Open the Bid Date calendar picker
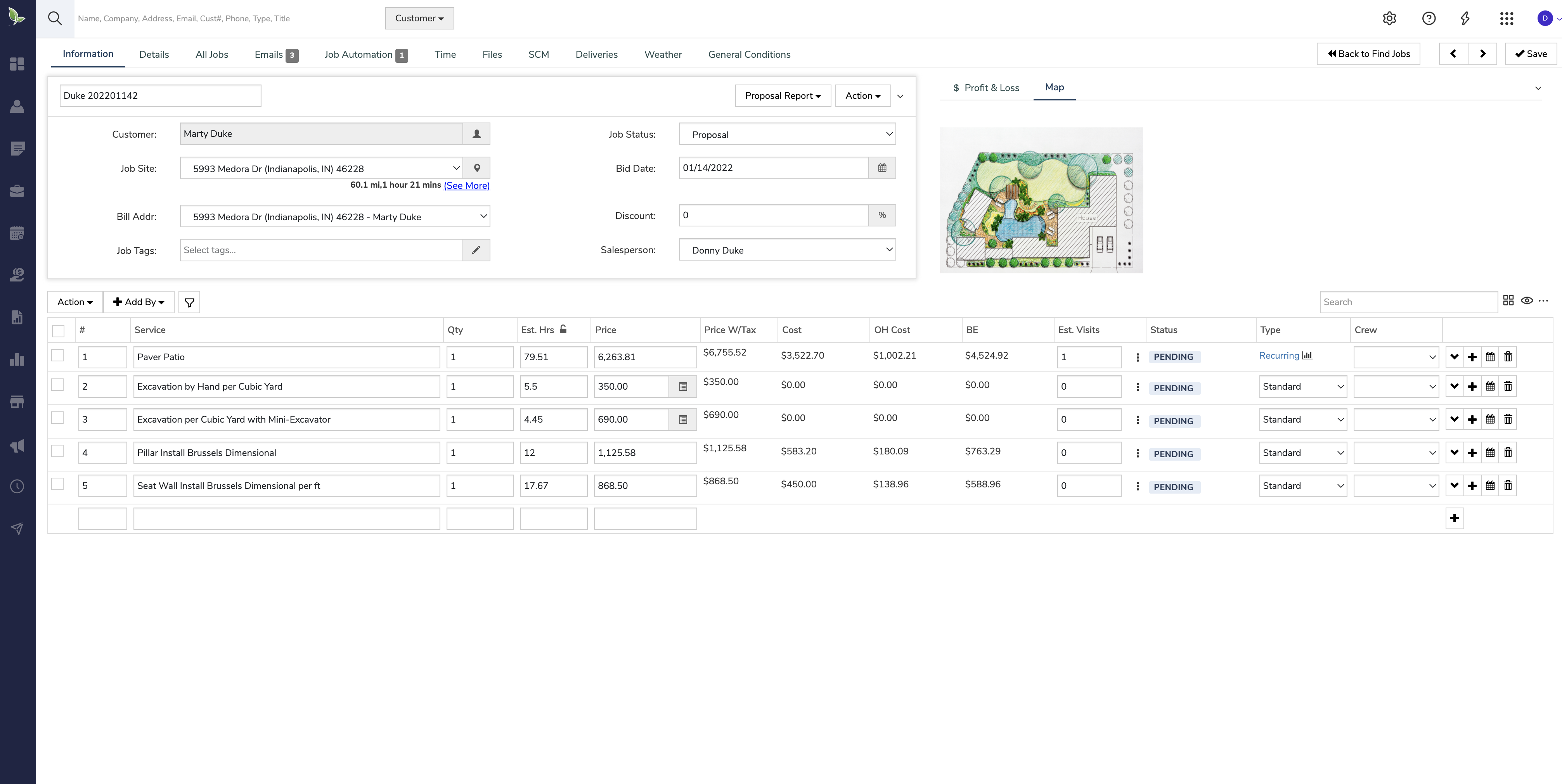The width and height of the screenshot is (1562, 784). (x=882, y=168)
